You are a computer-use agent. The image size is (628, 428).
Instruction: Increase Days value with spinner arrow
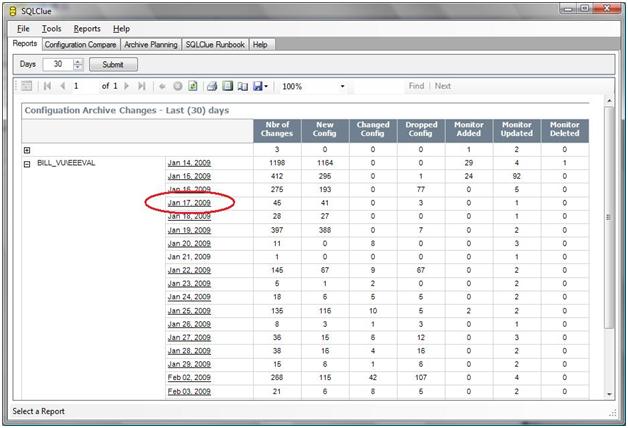[77, 61]
